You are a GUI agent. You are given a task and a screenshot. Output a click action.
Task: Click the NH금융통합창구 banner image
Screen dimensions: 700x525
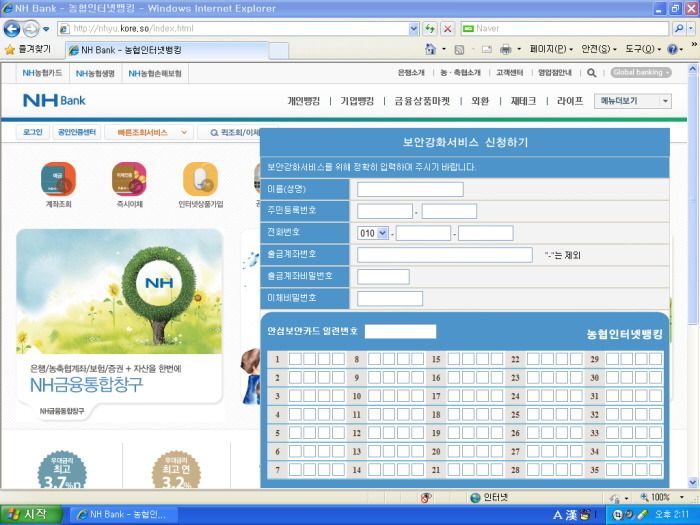point(120,291)
